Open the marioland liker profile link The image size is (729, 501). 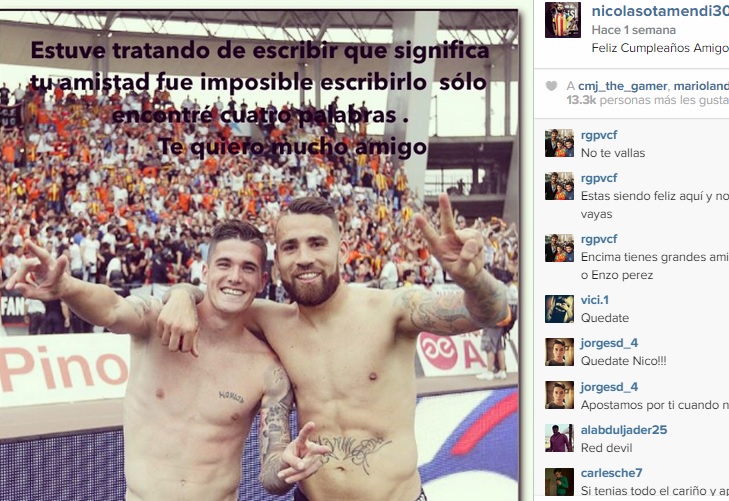(701, 86)
